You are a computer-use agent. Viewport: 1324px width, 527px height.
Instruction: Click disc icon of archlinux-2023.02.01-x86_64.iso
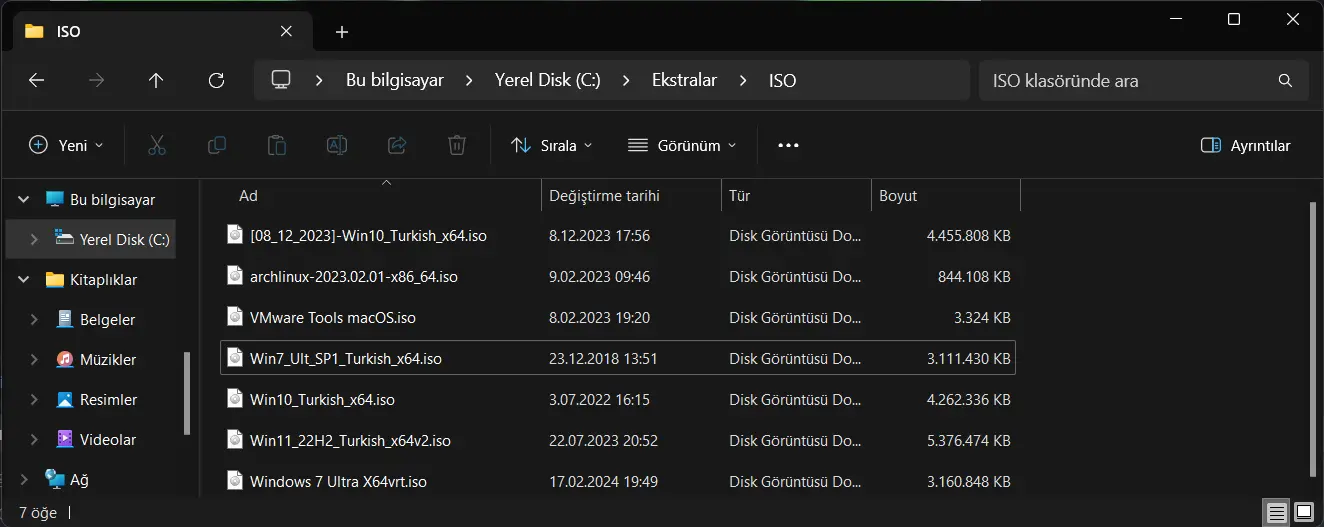pos(235,275)
